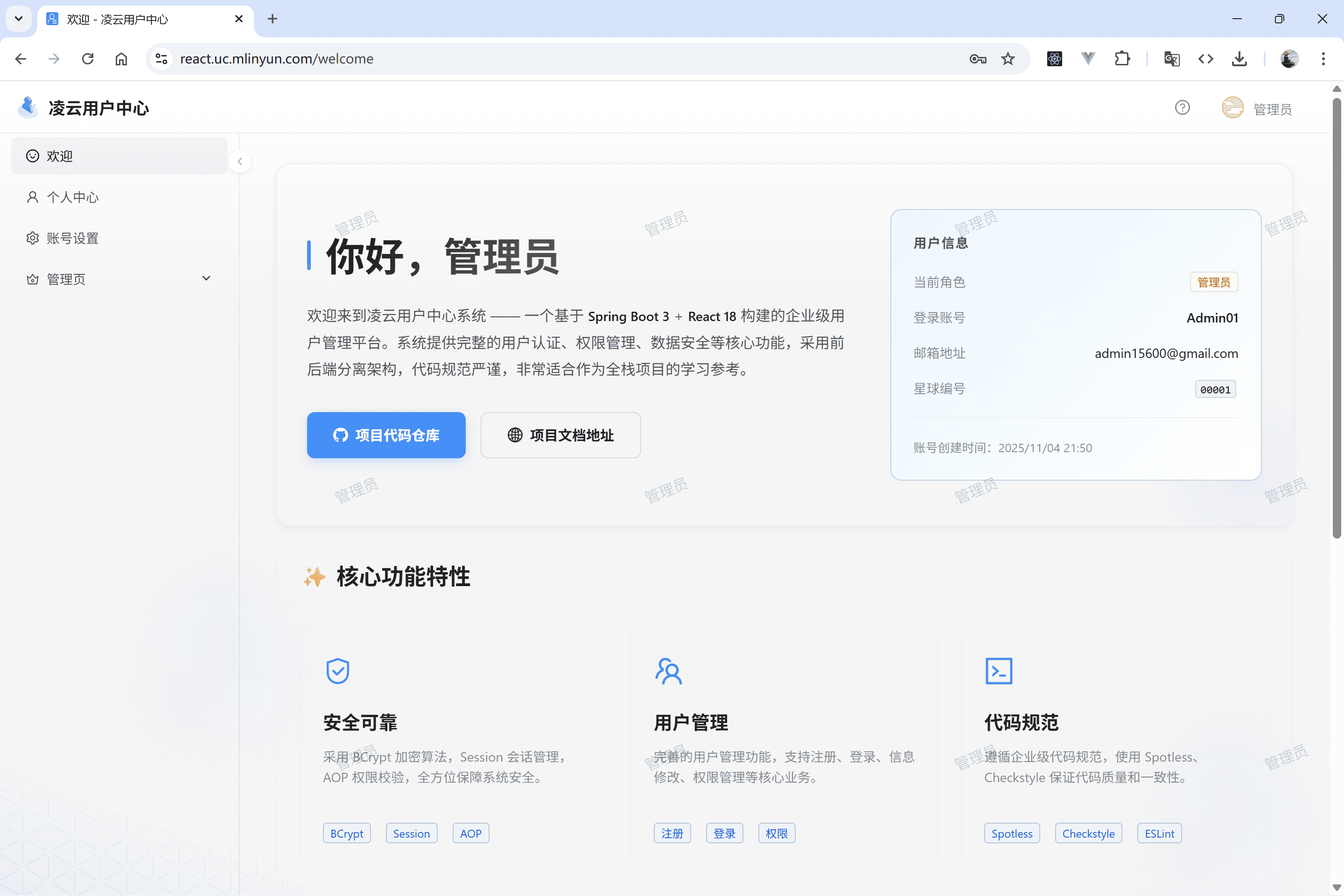This screenshot has width=1344, height=896.
Task: Click the ESLint tag
Action: (1159, 833)
